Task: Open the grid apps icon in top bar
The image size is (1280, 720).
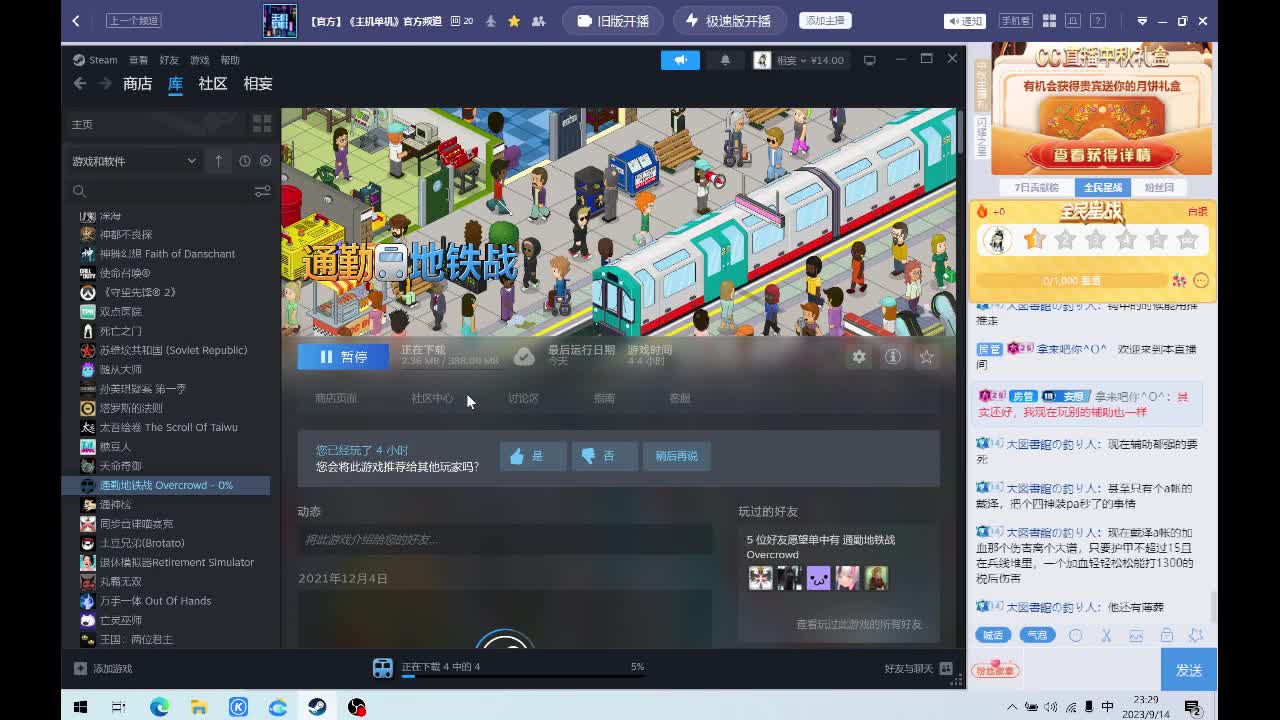Action: tap(1049, 21)
